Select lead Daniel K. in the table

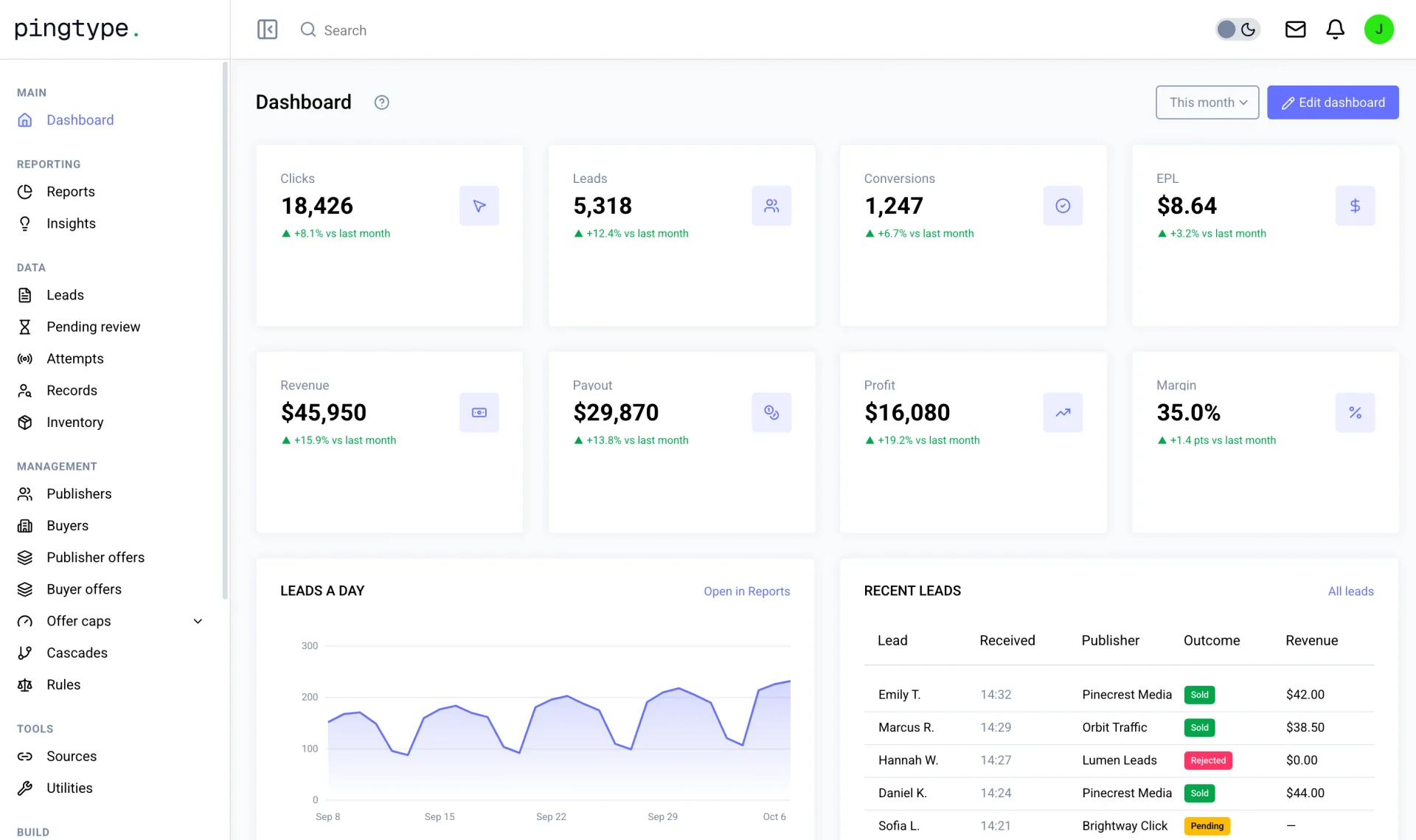[902, 793]
